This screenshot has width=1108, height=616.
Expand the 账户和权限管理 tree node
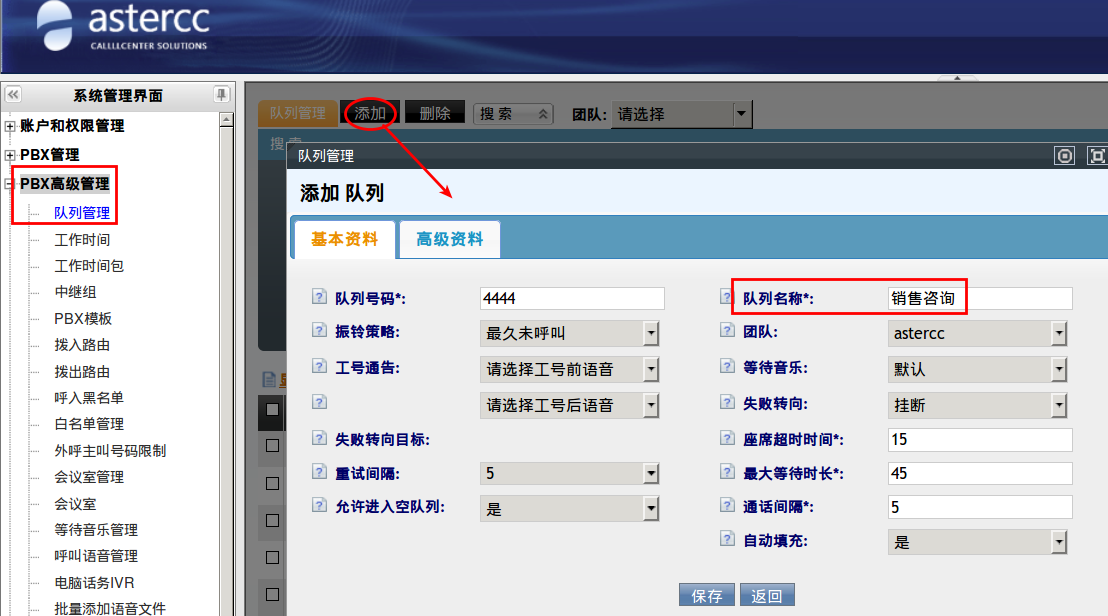pos(10,126)
